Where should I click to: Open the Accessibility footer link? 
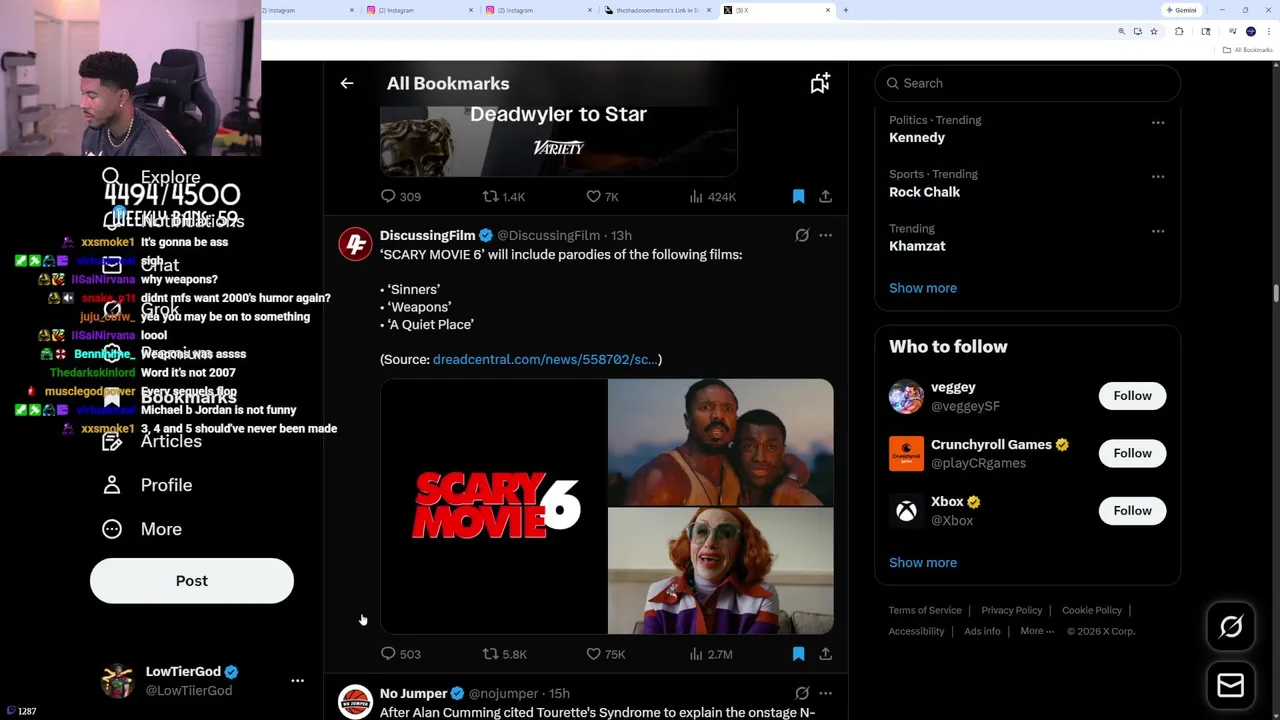pyautogui.click(x=916, y=631)
